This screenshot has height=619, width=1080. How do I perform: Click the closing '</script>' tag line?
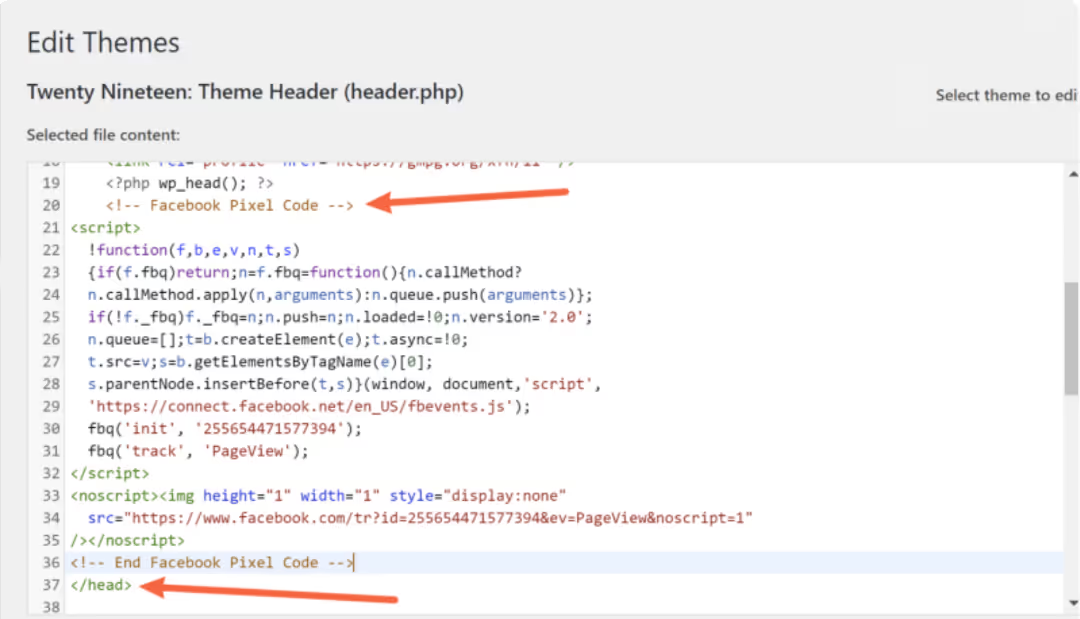pos(110,474)
